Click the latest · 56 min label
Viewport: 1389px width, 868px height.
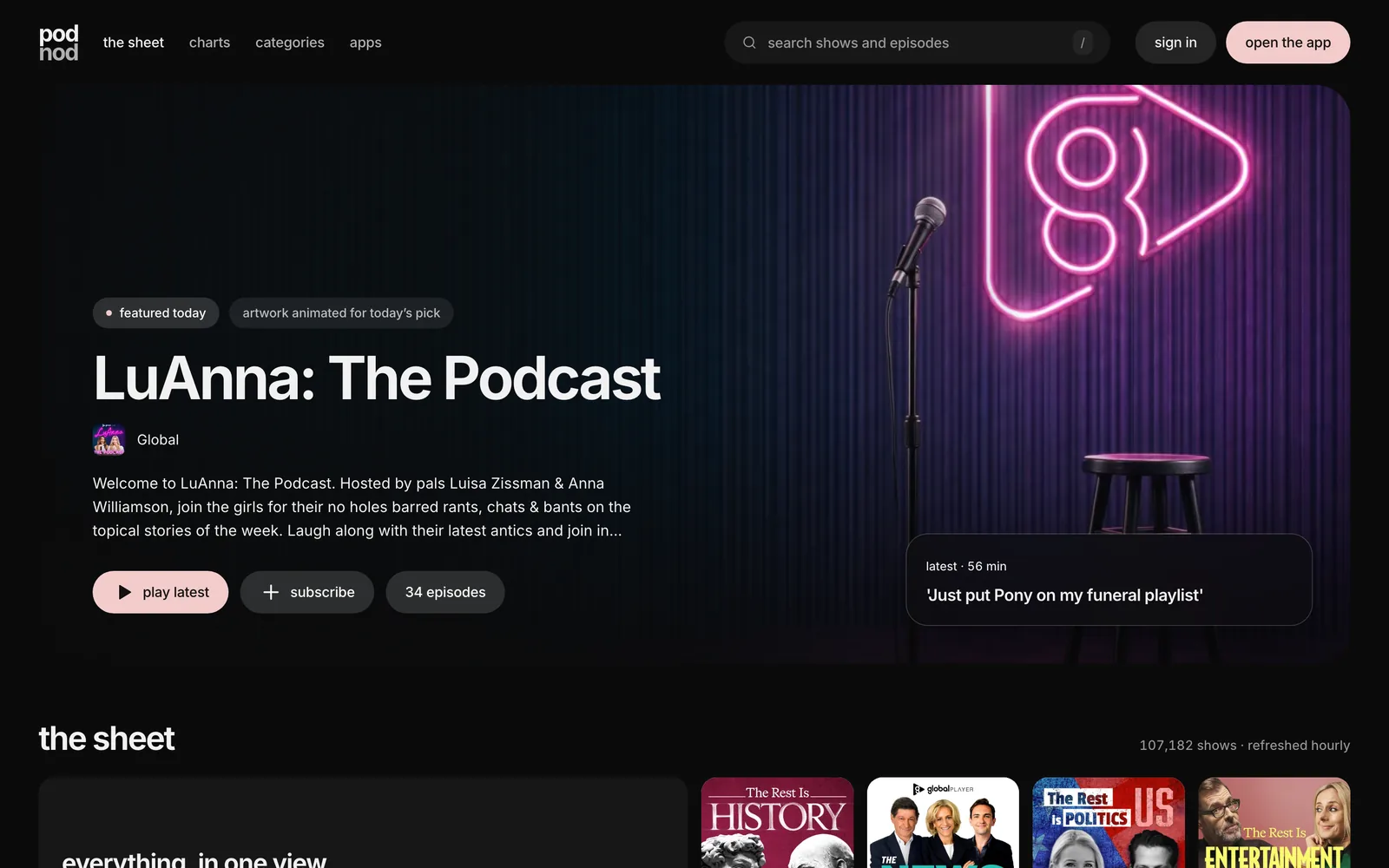pyautogui.click(x=966, y=566)
